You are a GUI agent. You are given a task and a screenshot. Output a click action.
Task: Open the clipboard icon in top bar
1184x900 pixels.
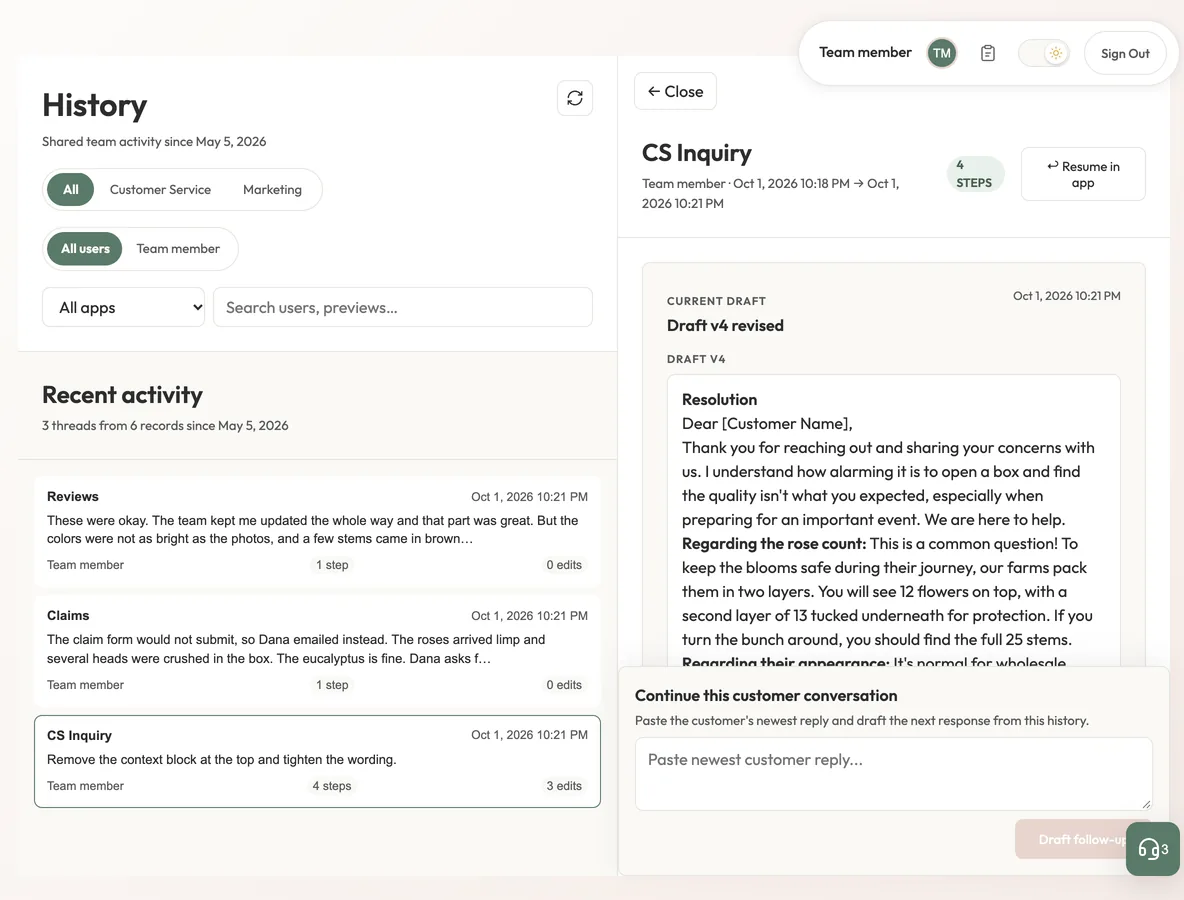(988, 53)
